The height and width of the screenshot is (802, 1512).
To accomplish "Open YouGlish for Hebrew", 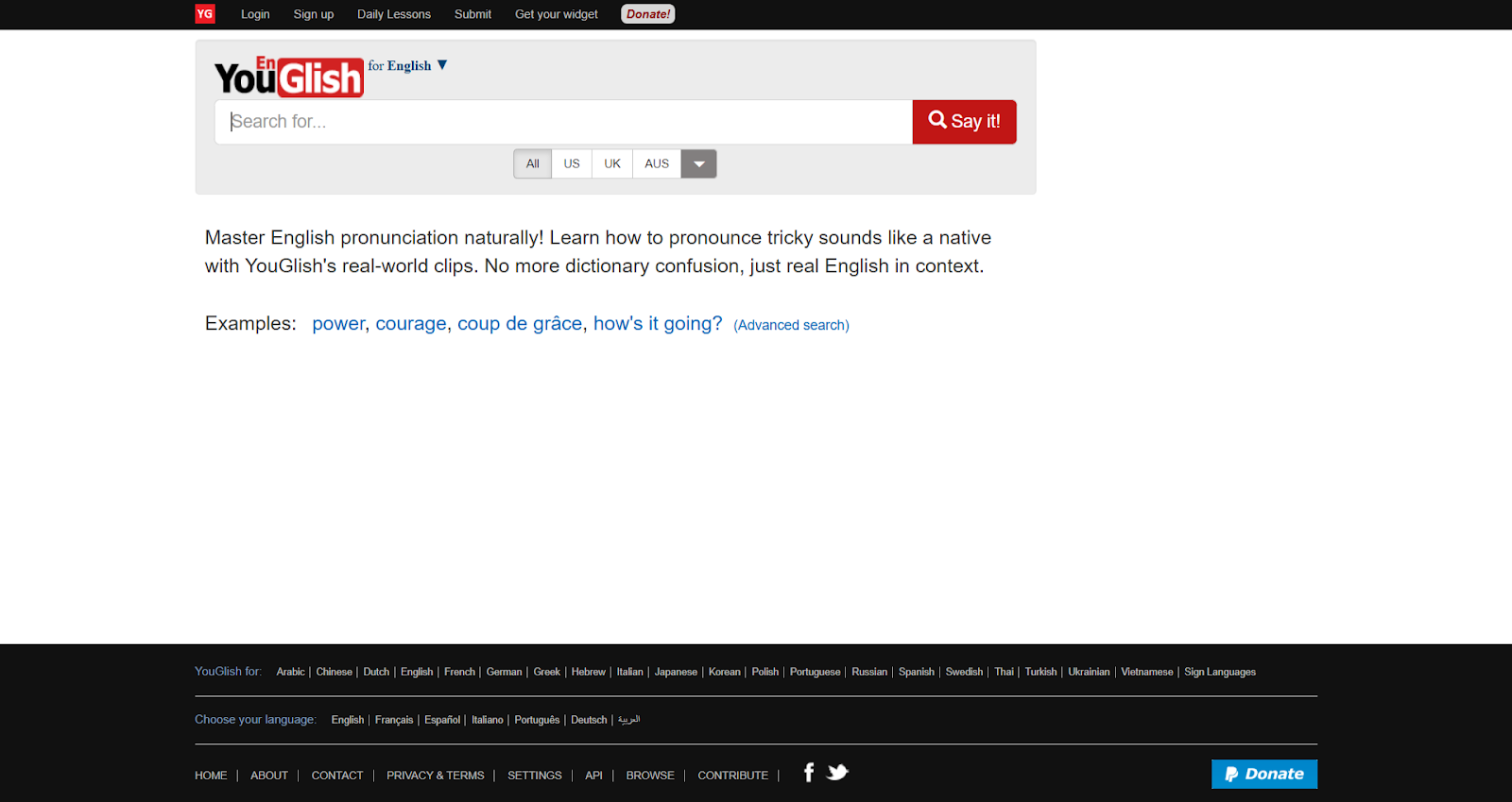I will [x=588, y=672].
